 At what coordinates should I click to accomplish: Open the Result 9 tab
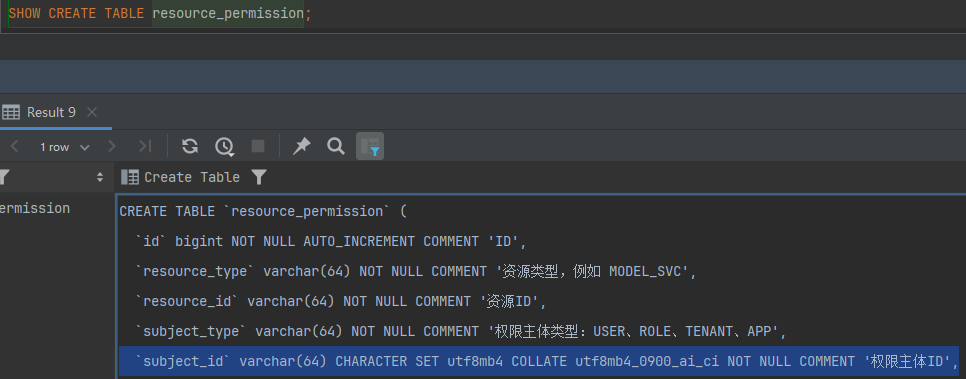pyautogui.click(x=52, y=112)
